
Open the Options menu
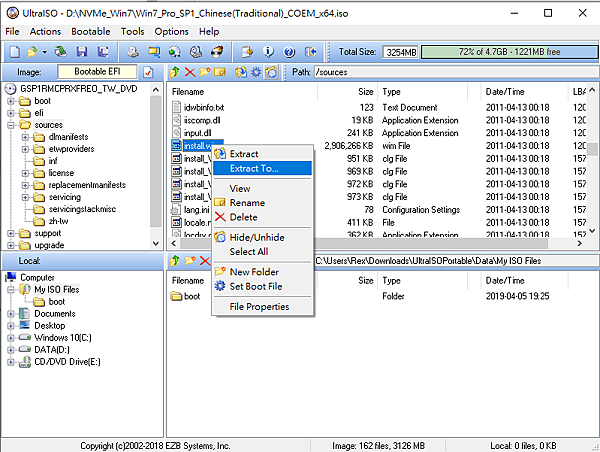click(x=171, y=31)
